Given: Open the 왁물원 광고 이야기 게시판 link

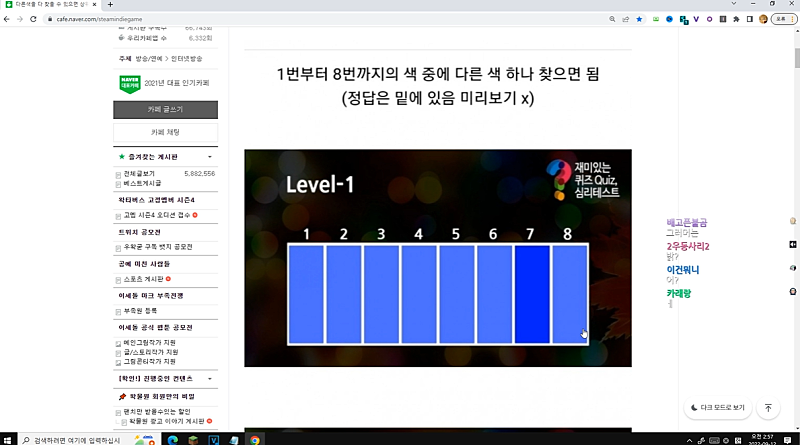Looking at the screenshot, I should click(167, 421).
